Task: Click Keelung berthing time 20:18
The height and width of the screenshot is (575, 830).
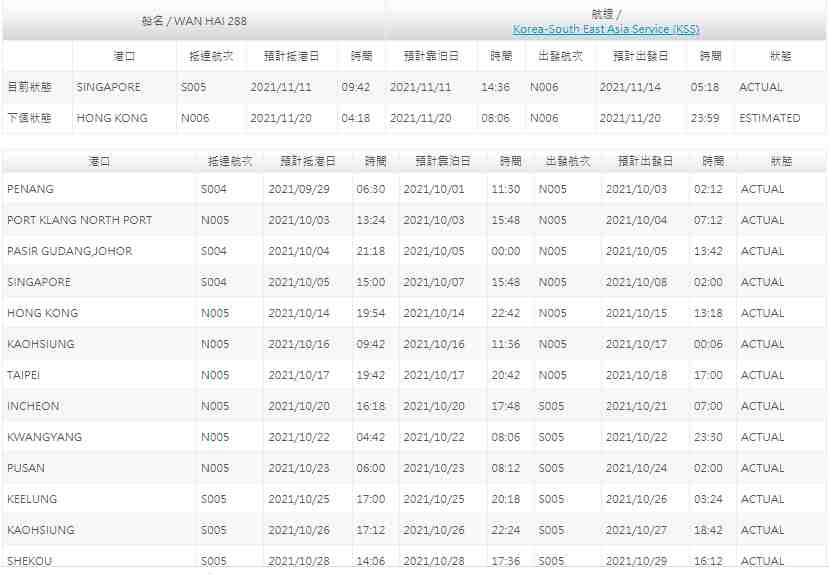Action: (506, 499)
